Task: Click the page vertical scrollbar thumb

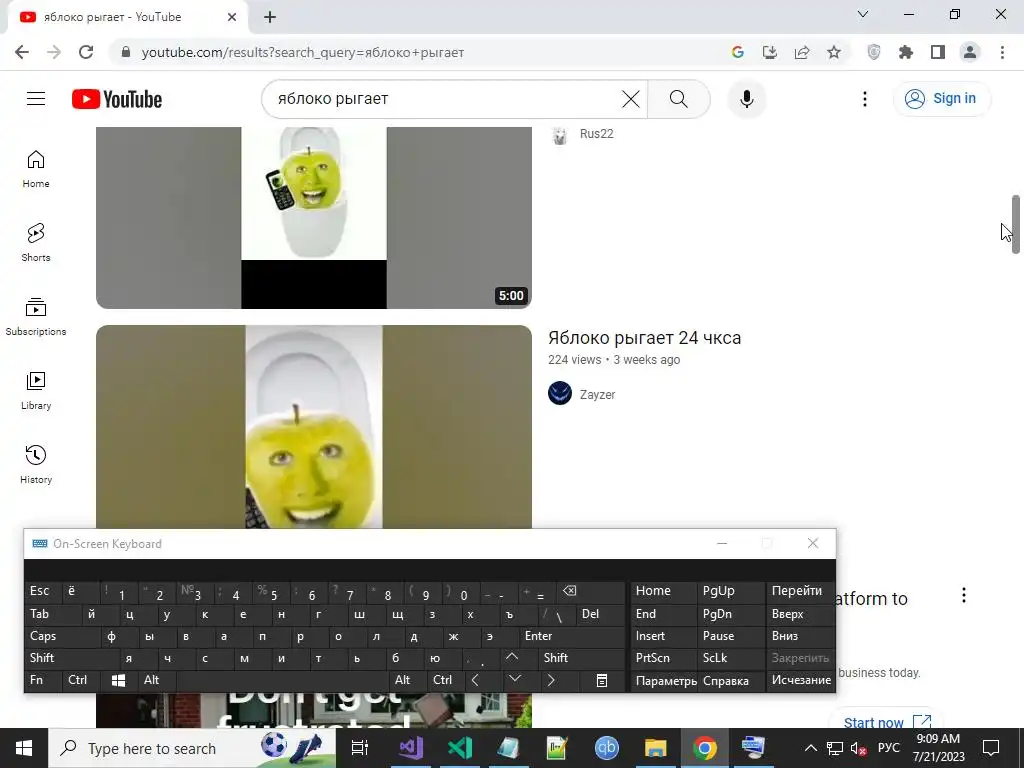Action: [1016, 224]
